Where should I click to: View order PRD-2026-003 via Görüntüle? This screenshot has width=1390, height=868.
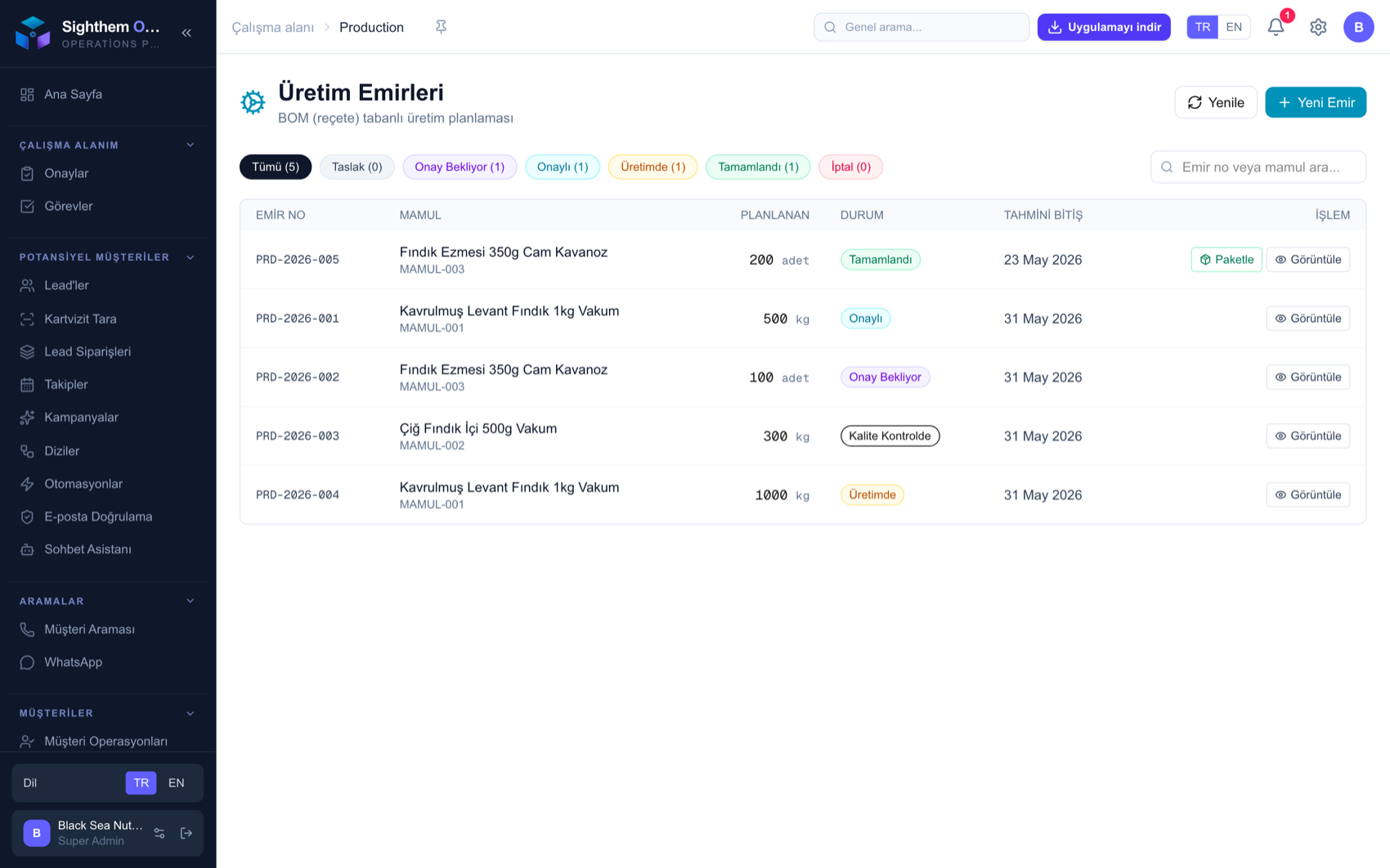pos(1307,436)
